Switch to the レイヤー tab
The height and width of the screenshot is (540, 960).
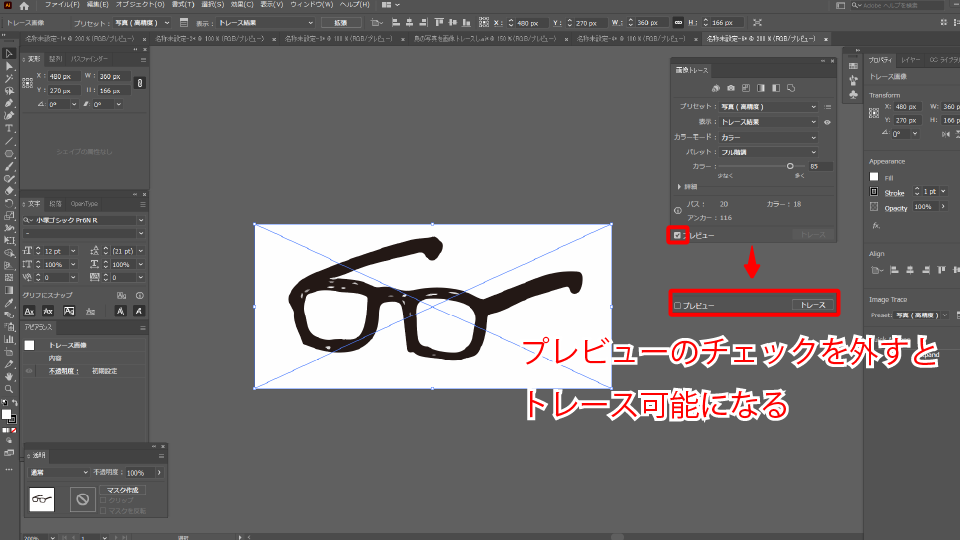click(x=910, y=60)
